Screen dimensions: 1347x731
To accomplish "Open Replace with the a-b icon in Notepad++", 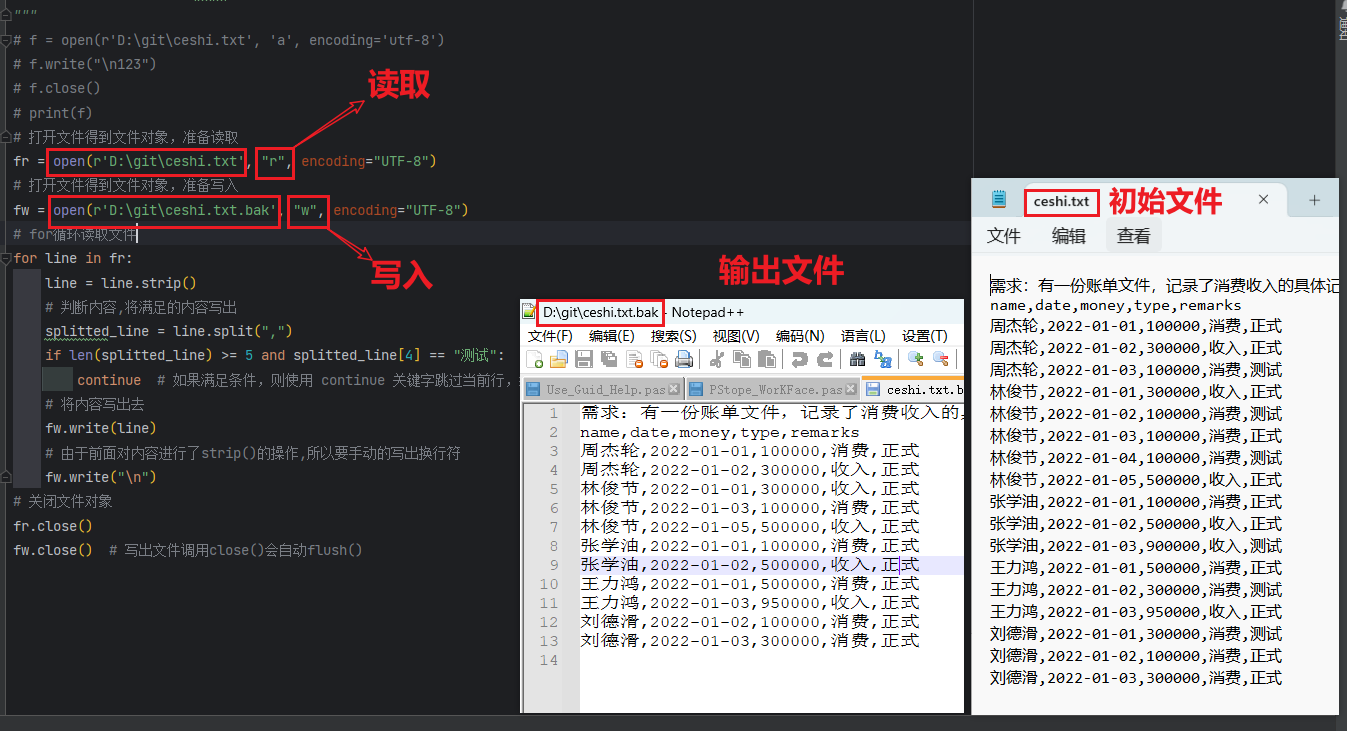I will tap(883, 359).
